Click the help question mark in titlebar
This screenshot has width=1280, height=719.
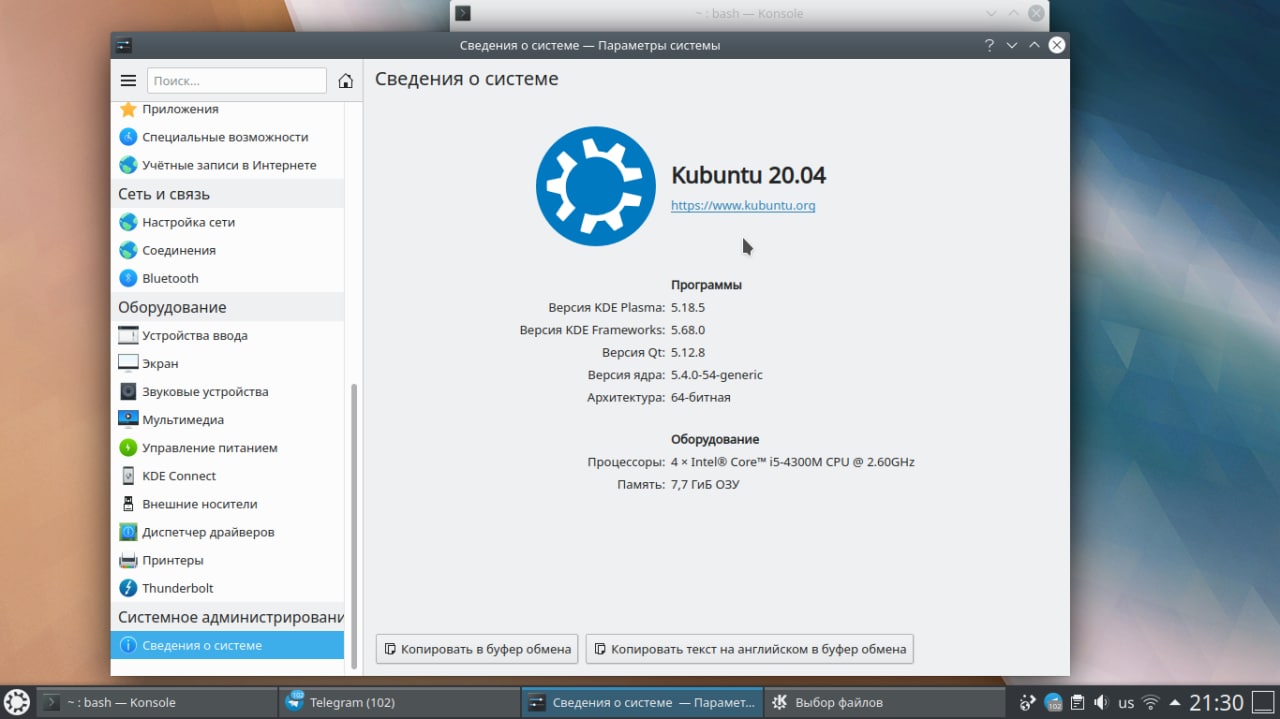point(989,45)
